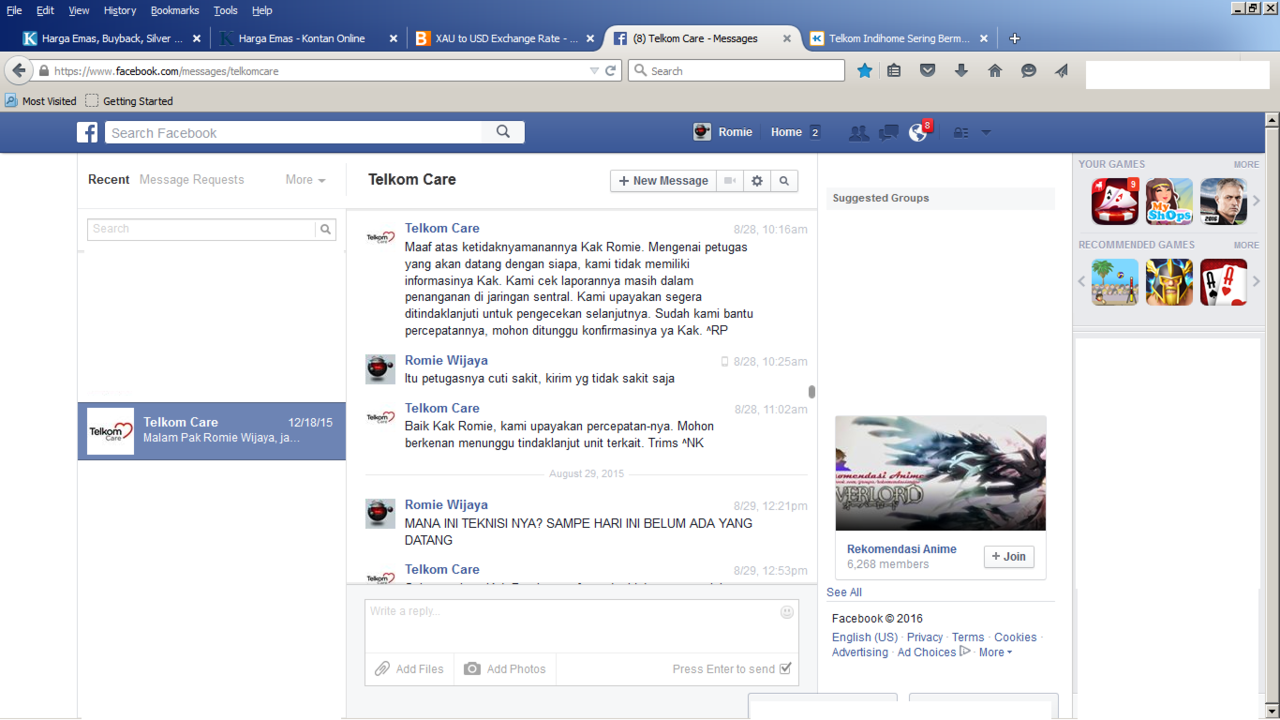Open the History menu

119,10
